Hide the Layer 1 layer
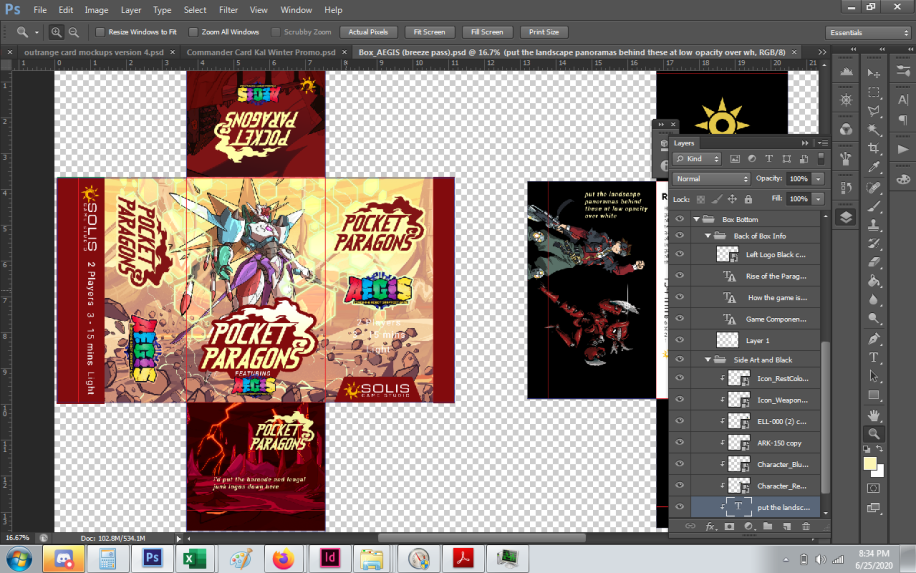Viewport: 916px width, 573px height. pos(679,340)
